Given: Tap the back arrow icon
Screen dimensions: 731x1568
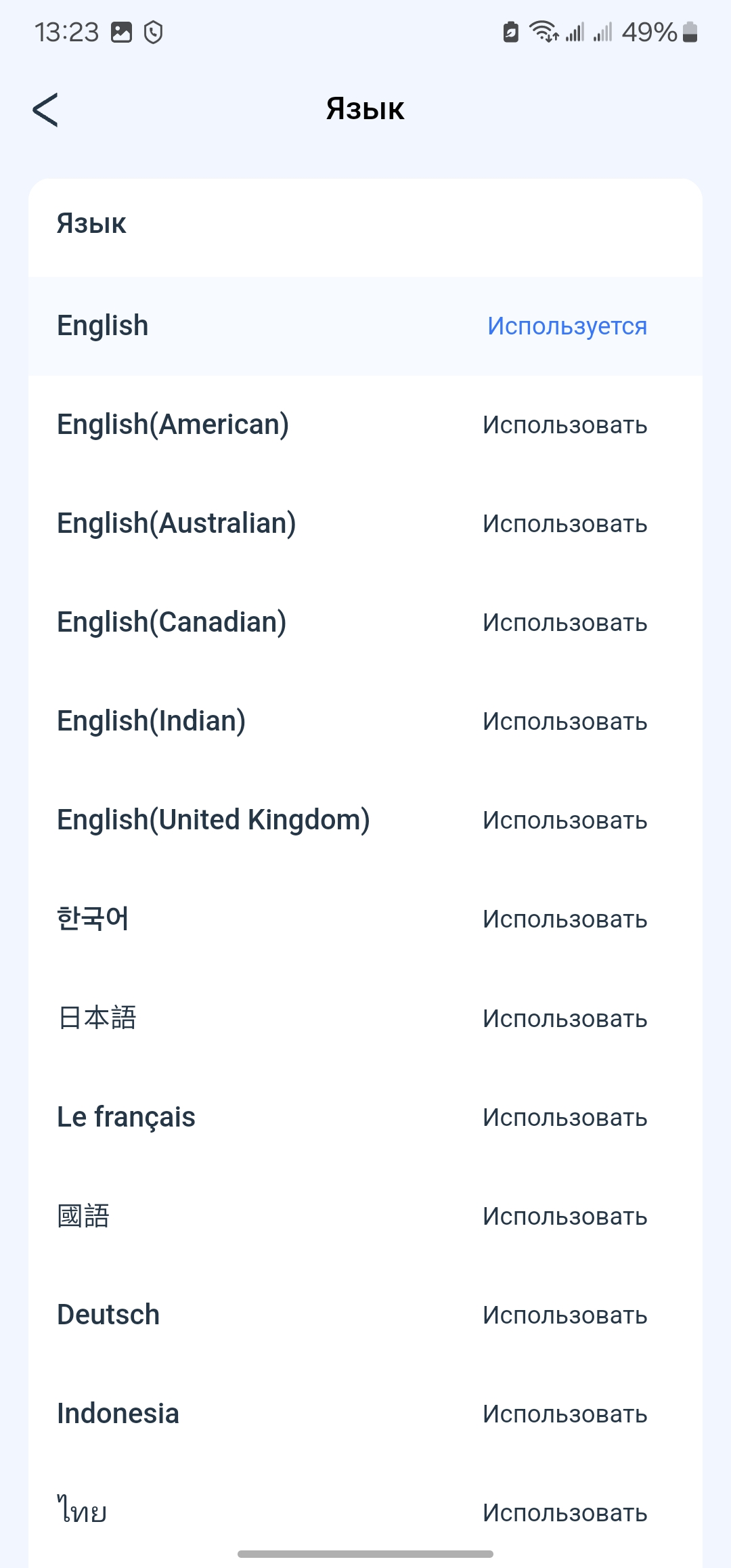Looking at the screenshot, I should coord(45,110).
